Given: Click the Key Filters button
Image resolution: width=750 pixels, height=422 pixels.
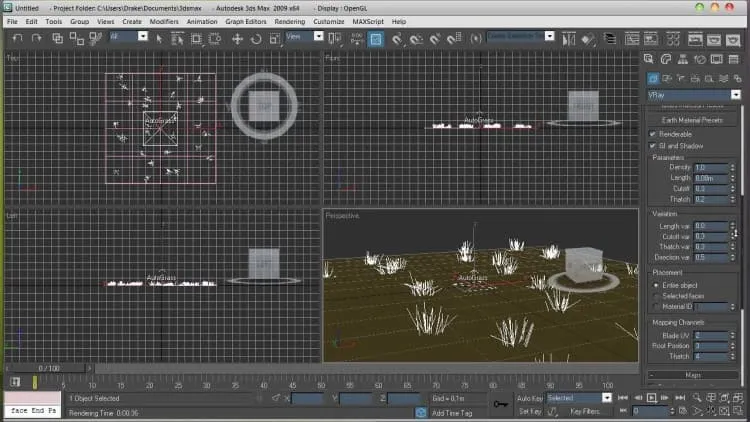Looking at the screenshot, I should pyautogui.click(x=585, y=411).
